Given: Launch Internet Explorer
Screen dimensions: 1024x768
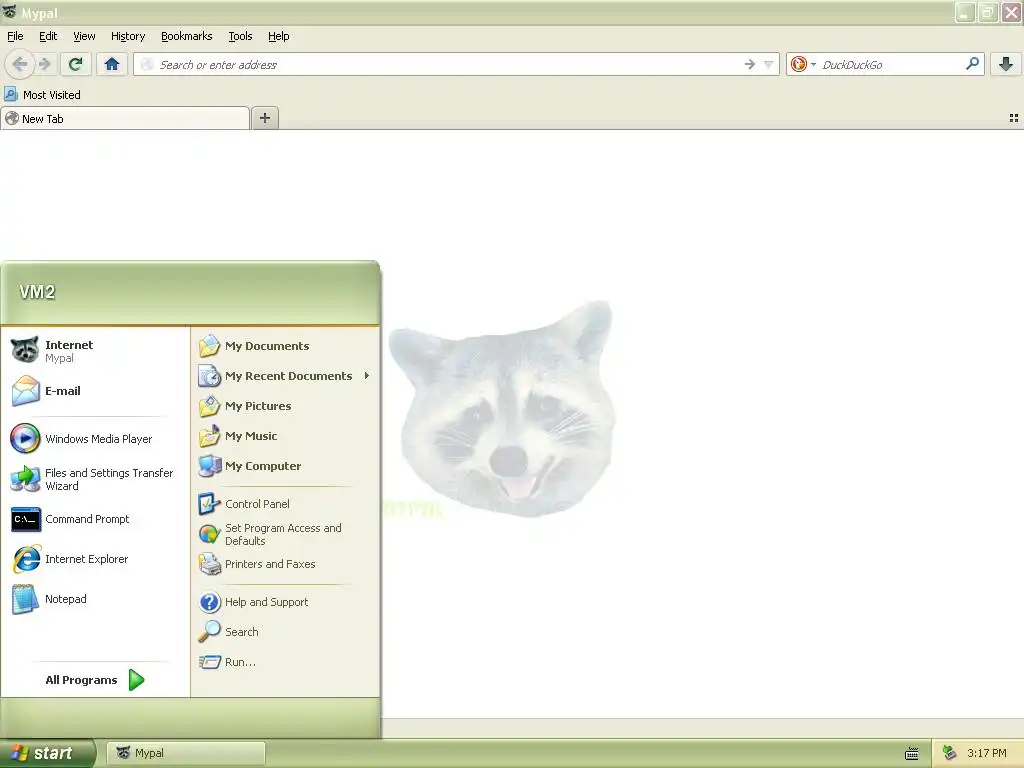Looking at the screenshot, I should coord(95,559).
